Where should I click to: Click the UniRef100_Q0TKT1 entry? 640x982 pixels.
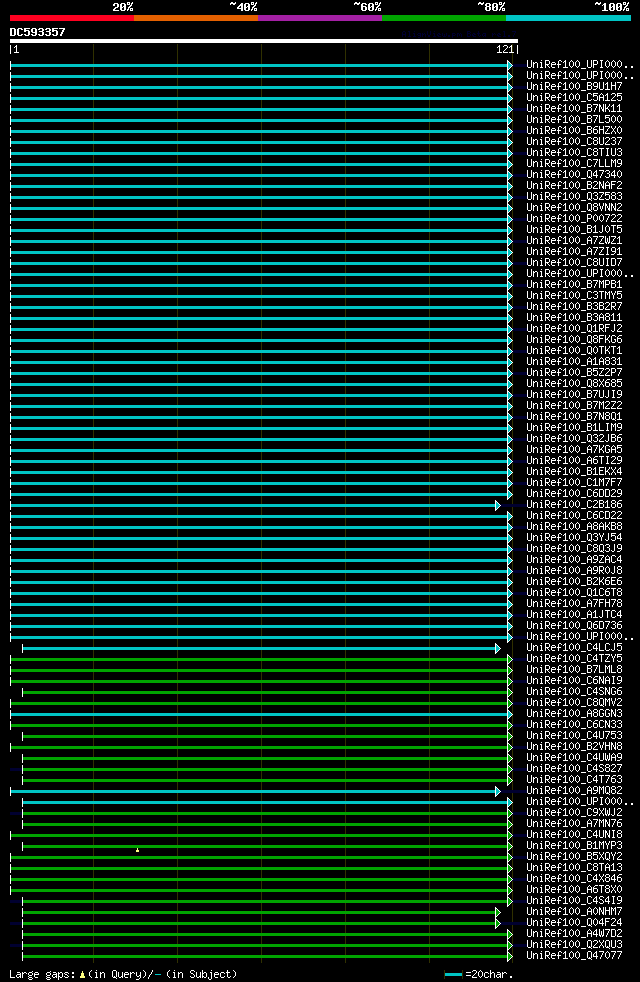(574, 351)
